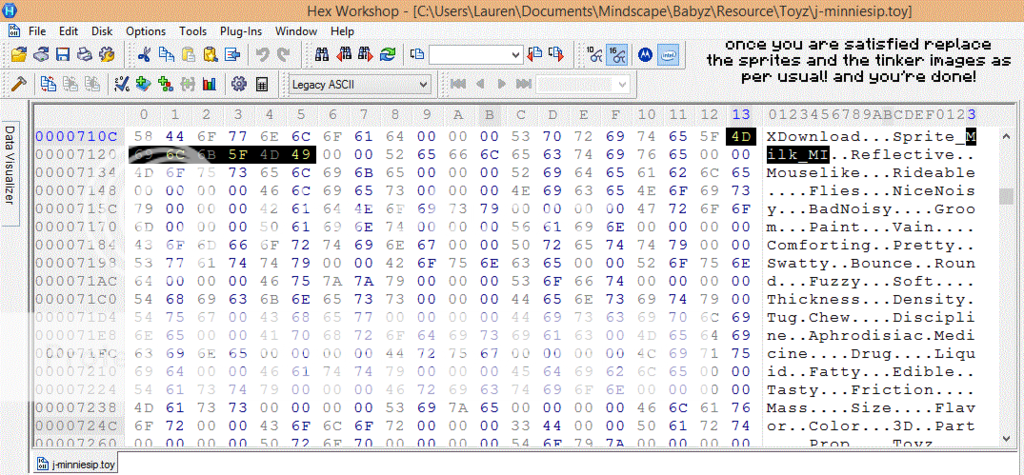
Task: Click the highlighted 4D byte on the first row
Action: (x=741, y=137)
